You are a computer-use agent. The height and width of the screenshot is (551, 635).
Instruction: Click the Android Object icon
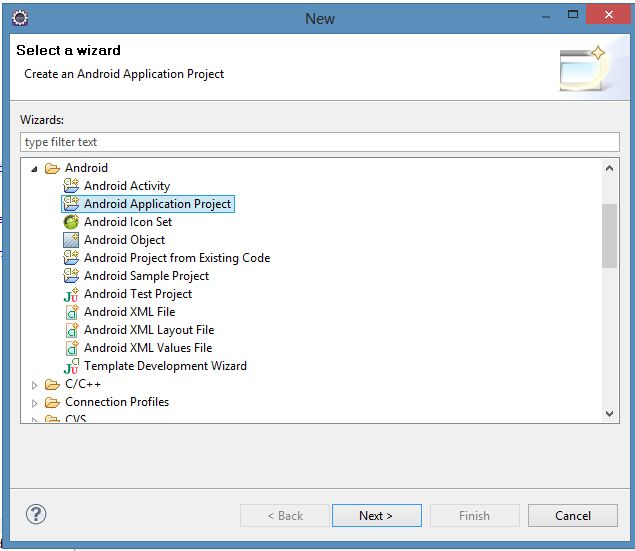[71, 240]
